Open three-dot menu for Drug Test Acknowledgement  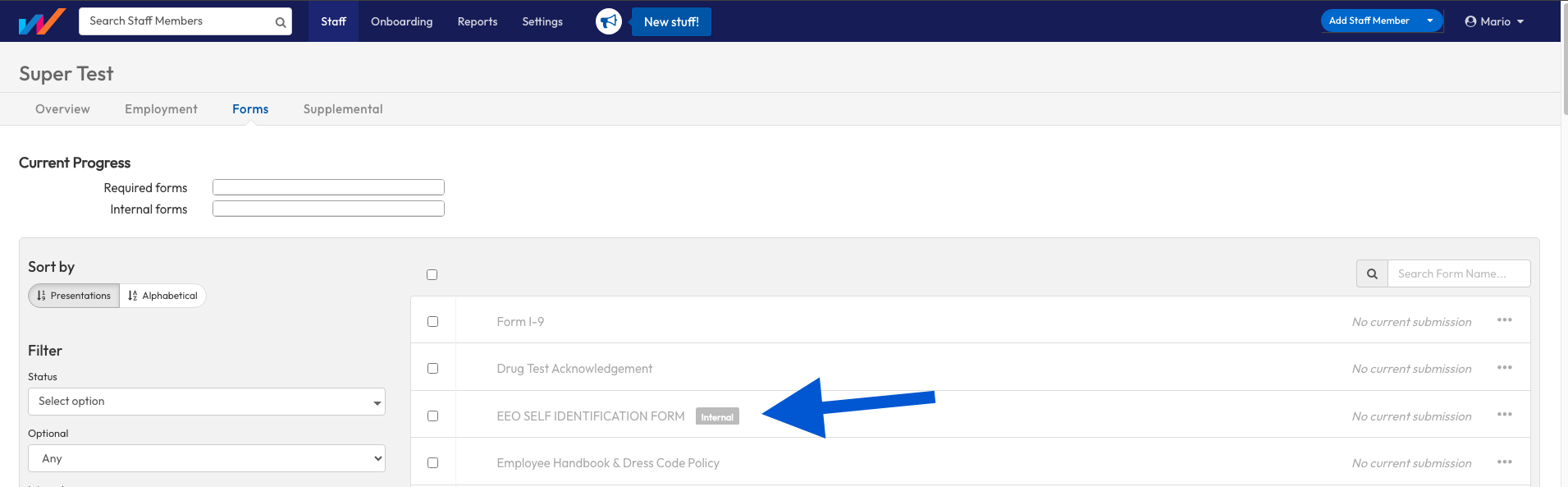[x=1504, y=368]
